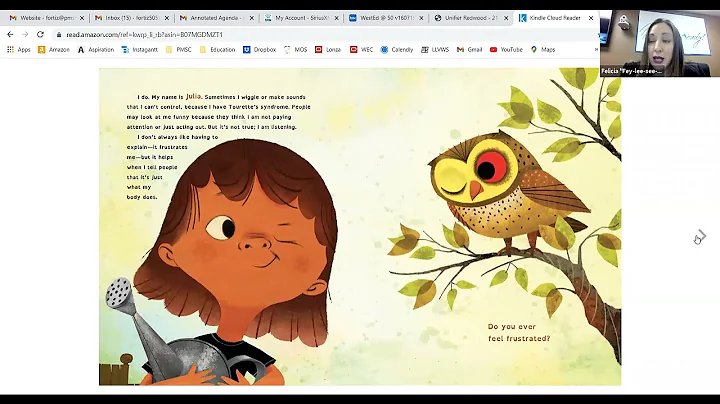Click the text "Do you ever feel frustrated?"
This screenshot has height=404, width=720.
point(518,332)
